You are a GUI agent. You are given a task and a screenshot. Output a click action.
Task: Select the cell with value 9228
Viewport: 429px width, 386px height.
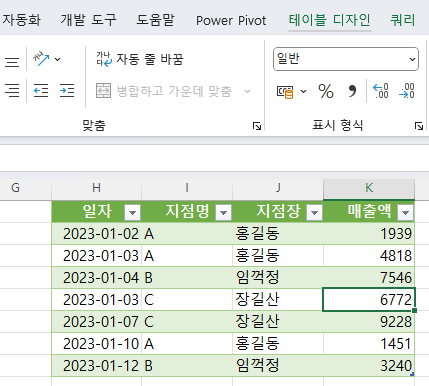(x=369, y=322)
